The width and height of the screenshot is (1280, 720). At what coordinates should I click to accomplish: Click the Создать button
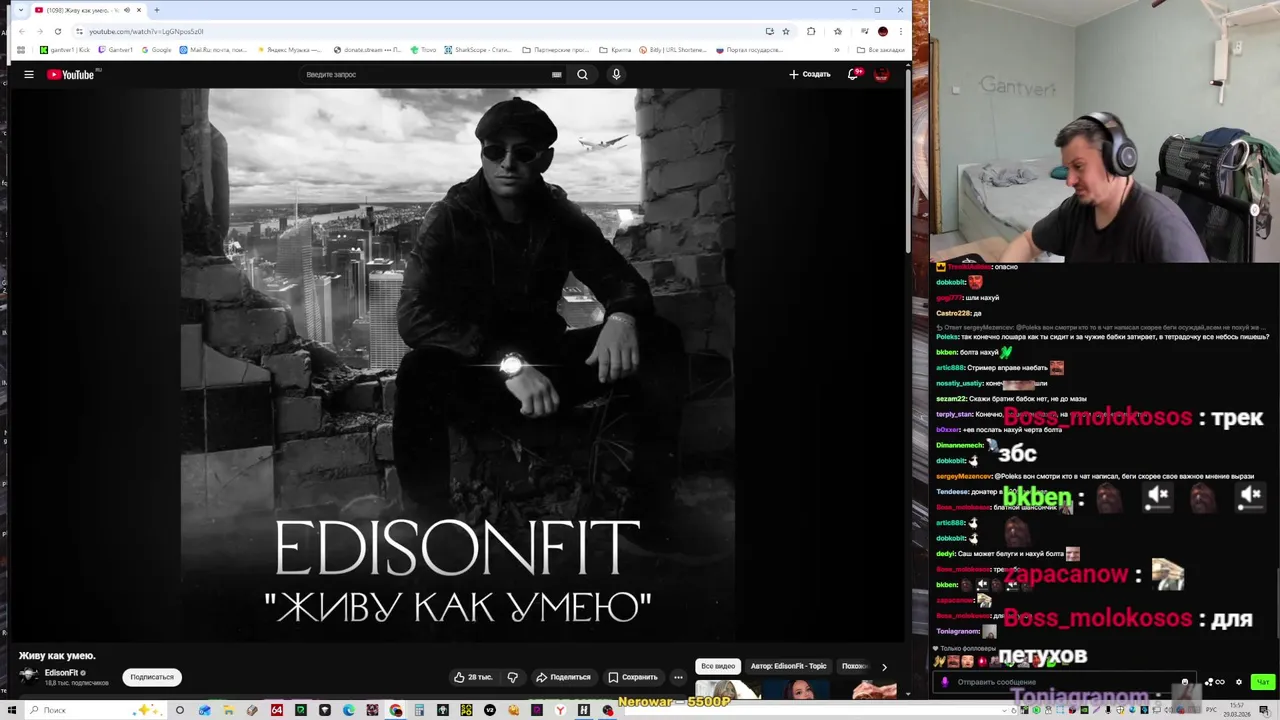pyautogui.click(x=809, y=74)
